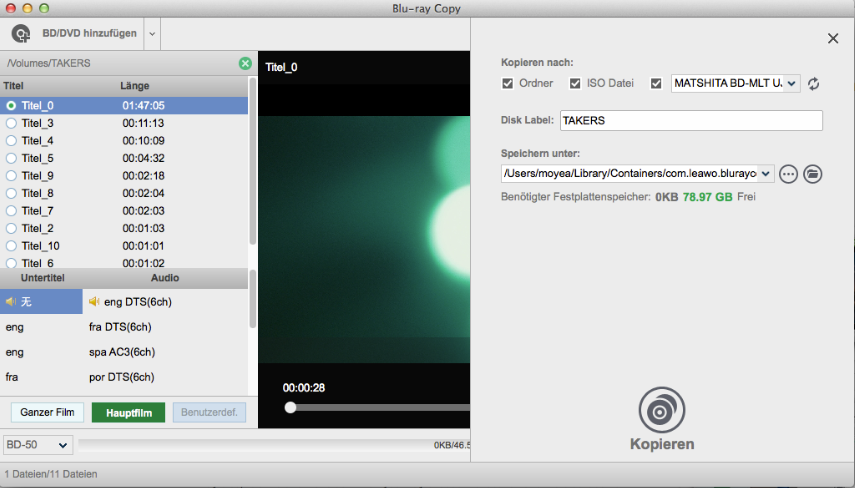Select the 无 subtitle option
855x488 pixels.
41,302
